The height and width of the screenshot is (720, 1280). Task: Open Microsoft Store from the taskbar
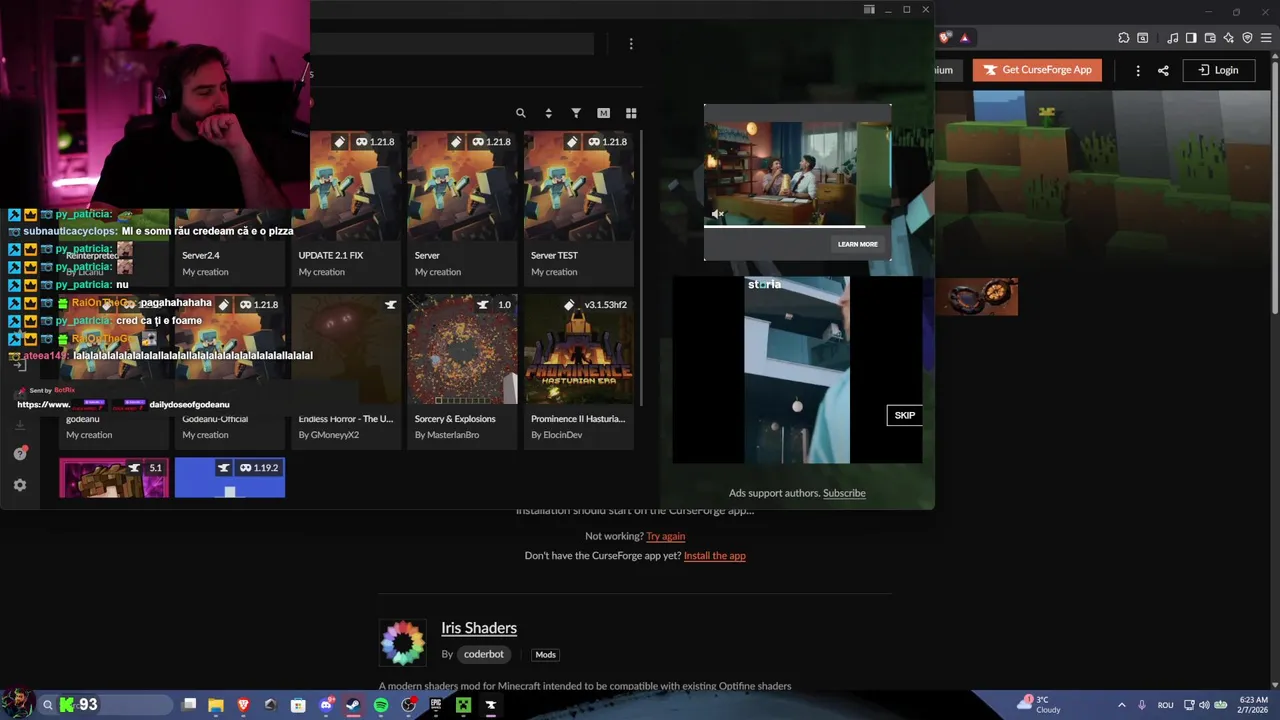298,705
